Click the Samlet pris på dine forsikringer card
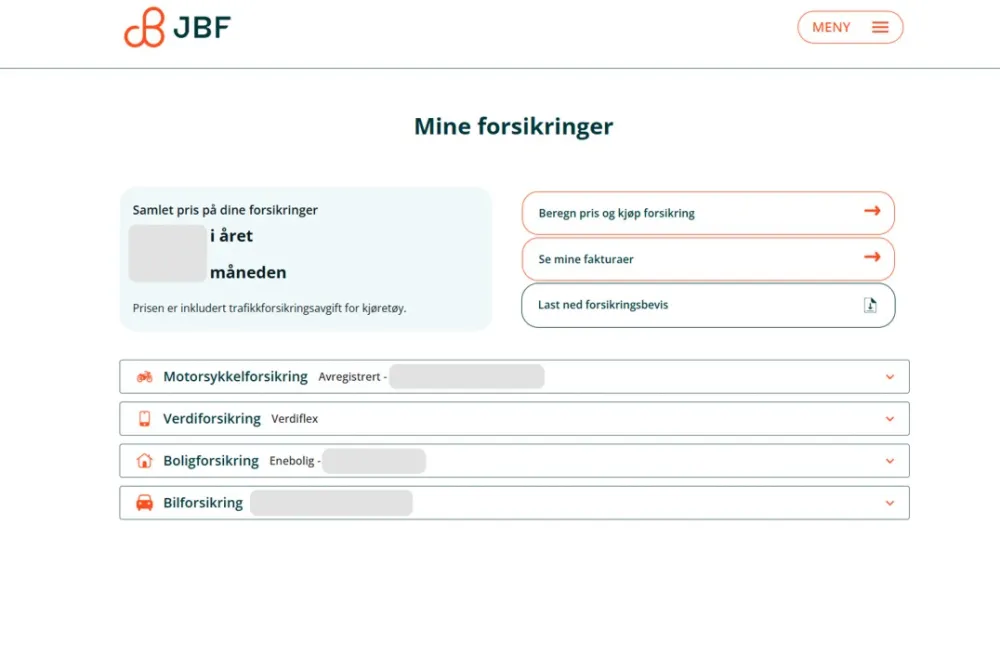Screen dimensions: 1000x669 [305, 259]
